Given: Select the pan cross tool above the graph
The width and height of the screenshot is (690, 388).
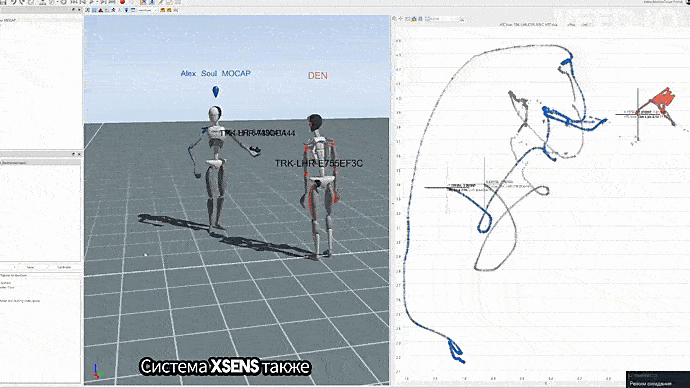Looking at the screenshot, I should pyautogui.click(x=401, y=18).
